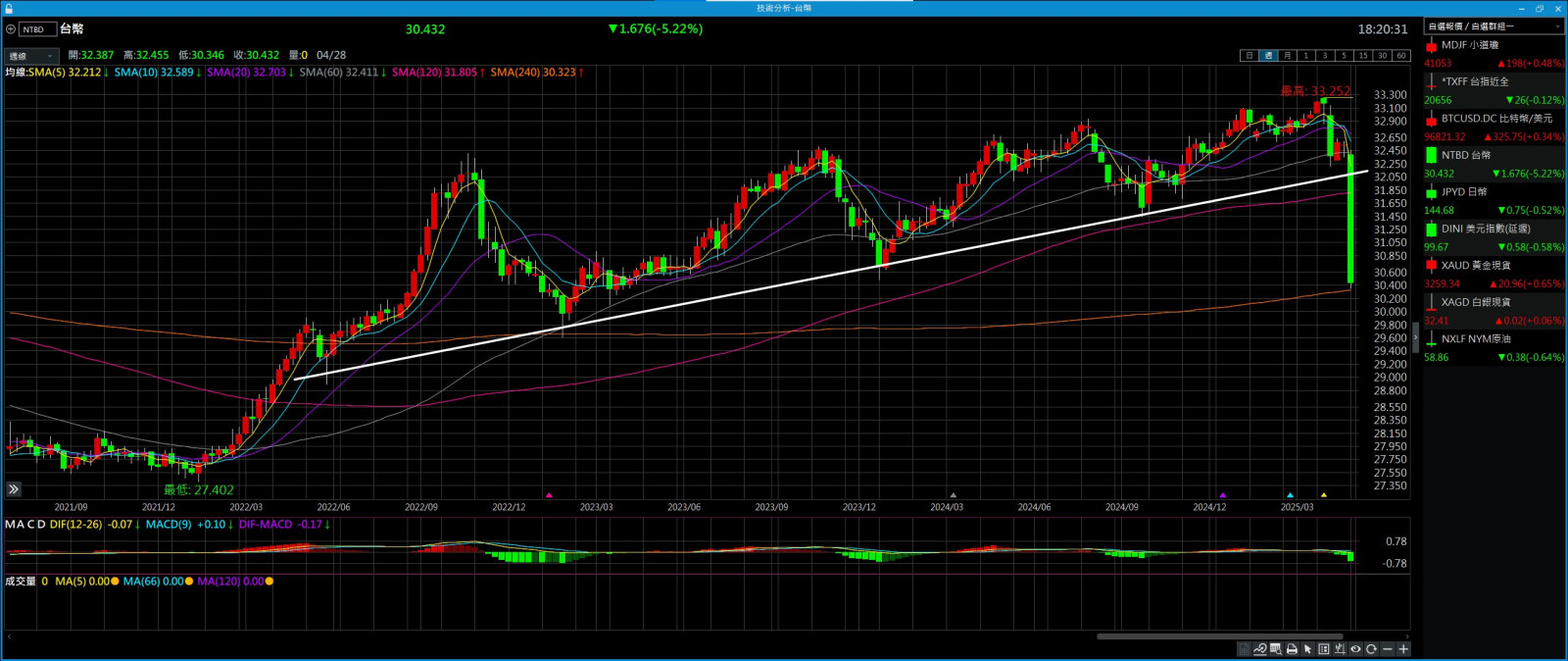Select BTCUSD.DC 比特幣/美元 in the watchlist
The height and width of the screenshot is (661, 1568).
pos(1494,127)
